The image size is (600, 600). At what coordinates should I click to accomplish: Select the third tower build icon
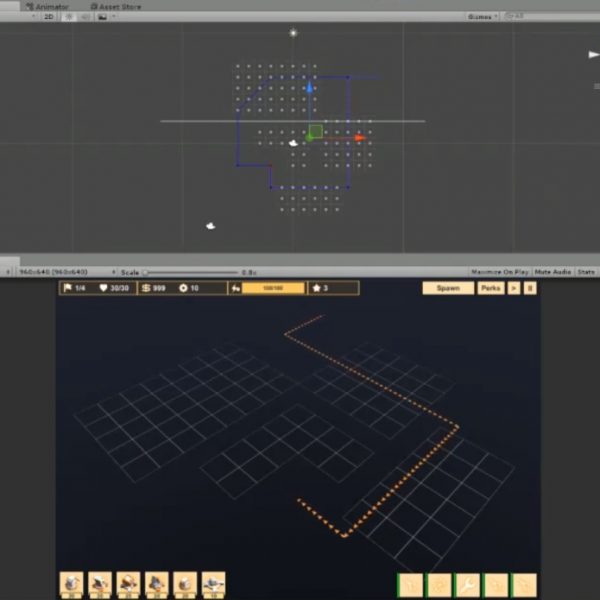[128, 584]
